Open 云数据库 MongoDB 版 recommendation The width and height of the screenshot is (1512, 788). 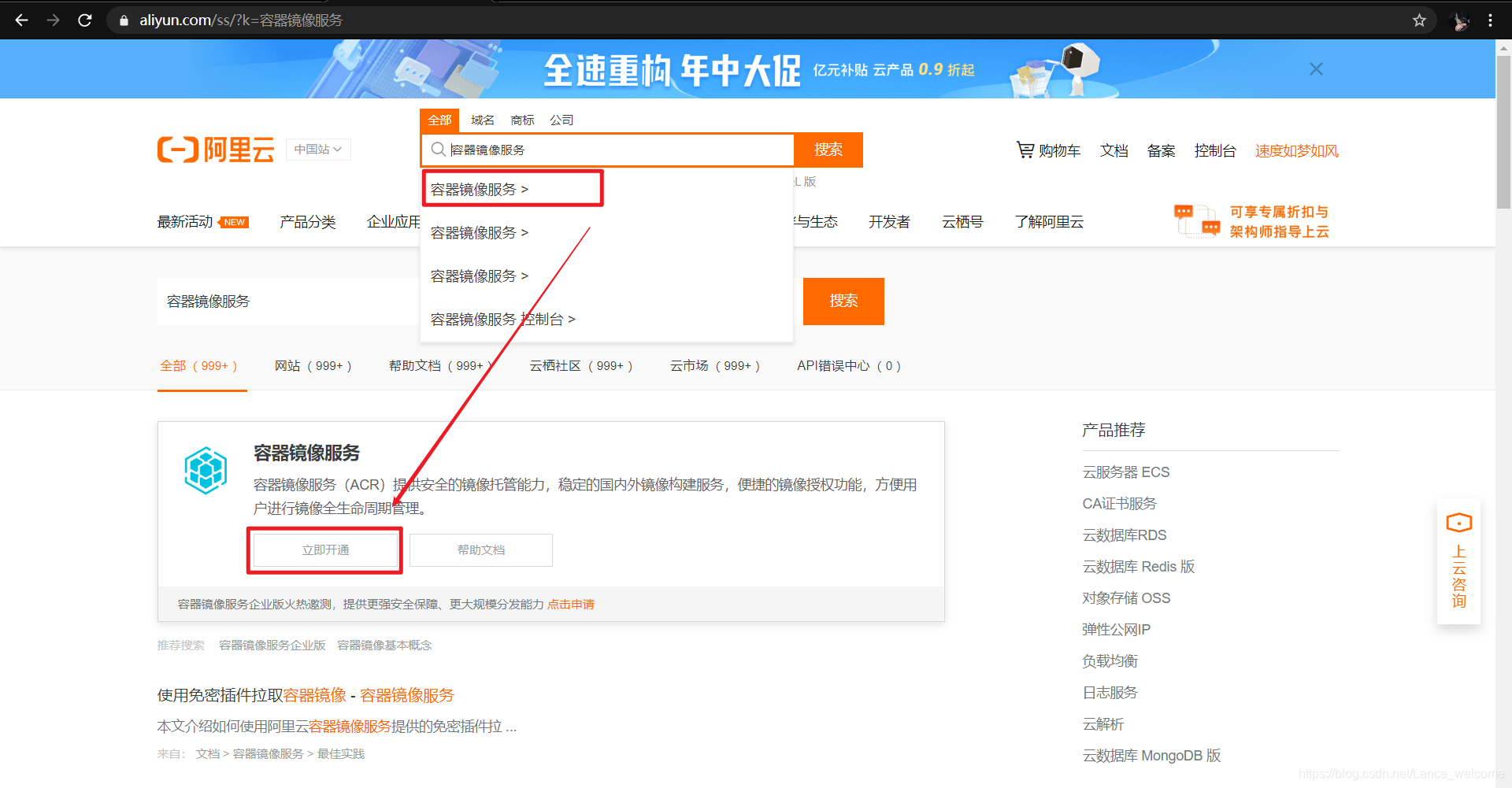1151,756
